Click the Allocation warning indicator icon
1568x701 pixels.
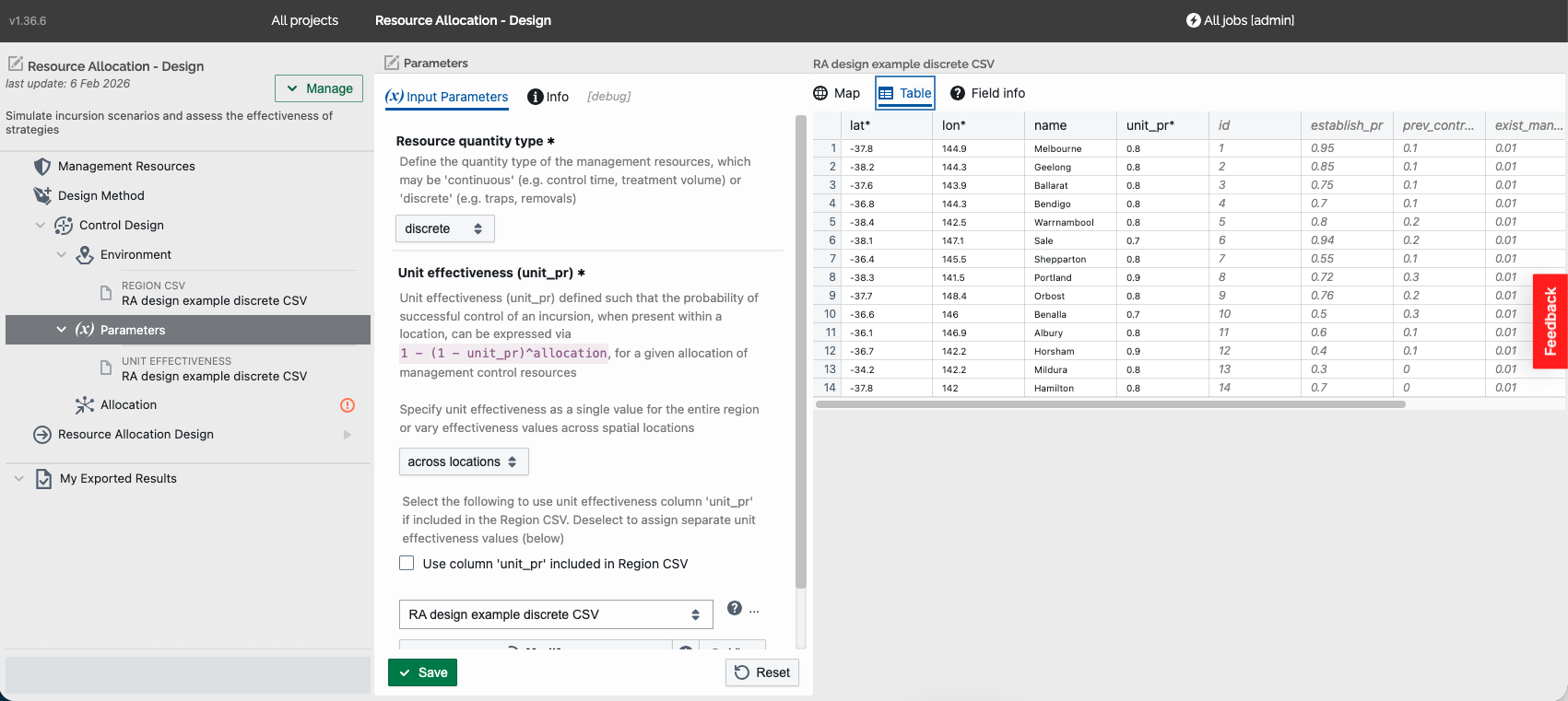[x=348, y=405]
